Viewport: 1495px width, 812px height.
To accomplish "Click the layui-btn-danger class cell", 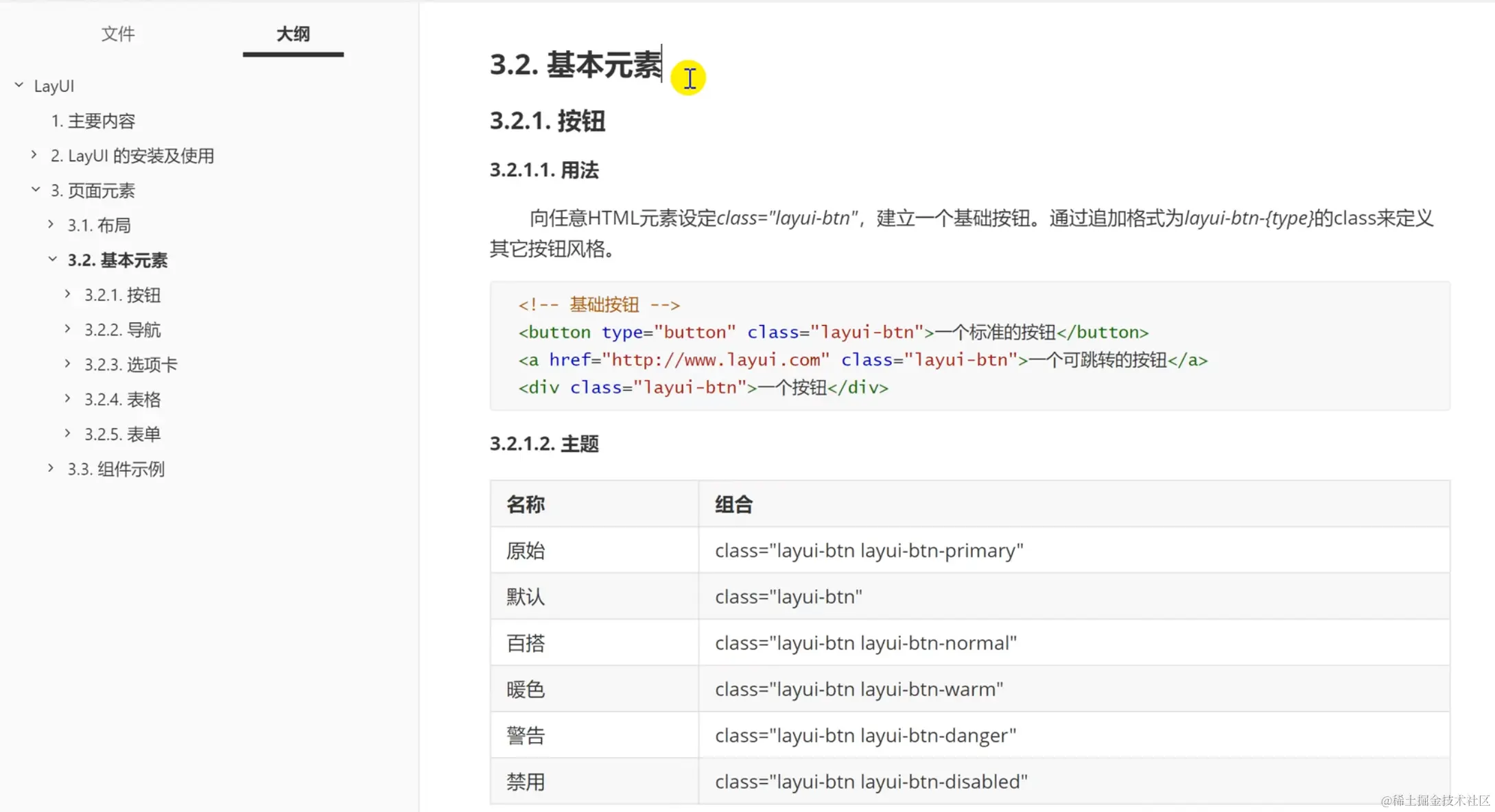I will pos(1074,735).
